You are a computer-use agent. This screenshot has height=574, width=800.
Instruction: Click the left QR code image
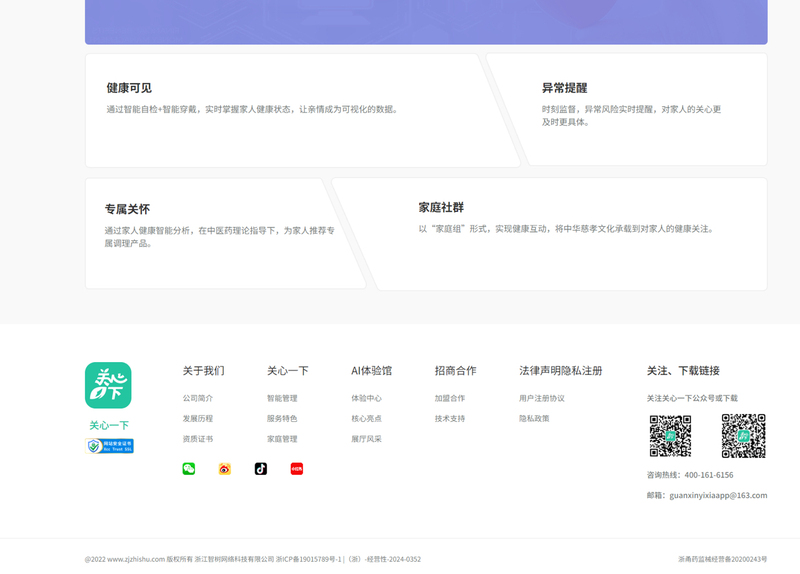click(x=670, y=436)
